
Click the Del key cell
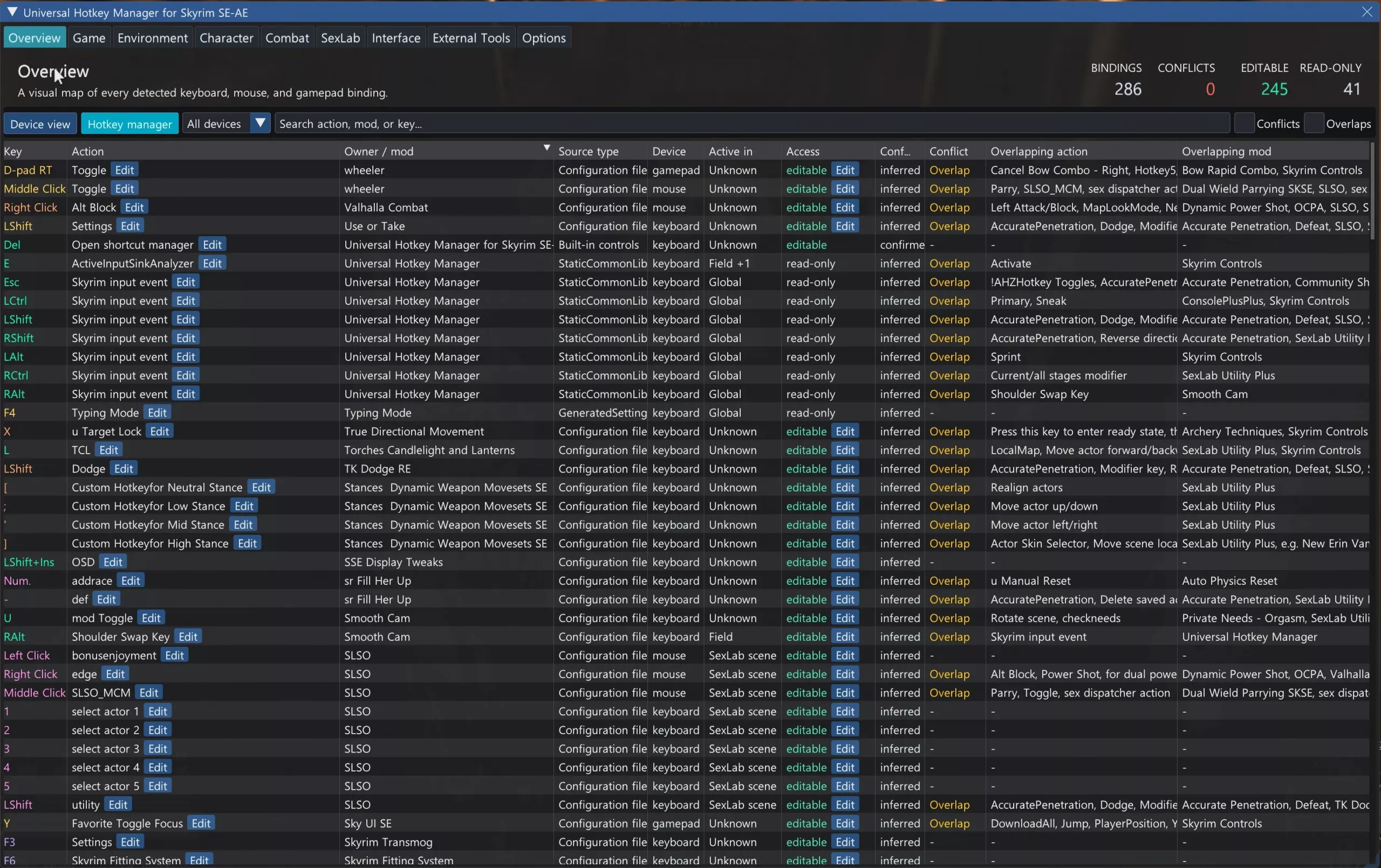tap(12, 244)
